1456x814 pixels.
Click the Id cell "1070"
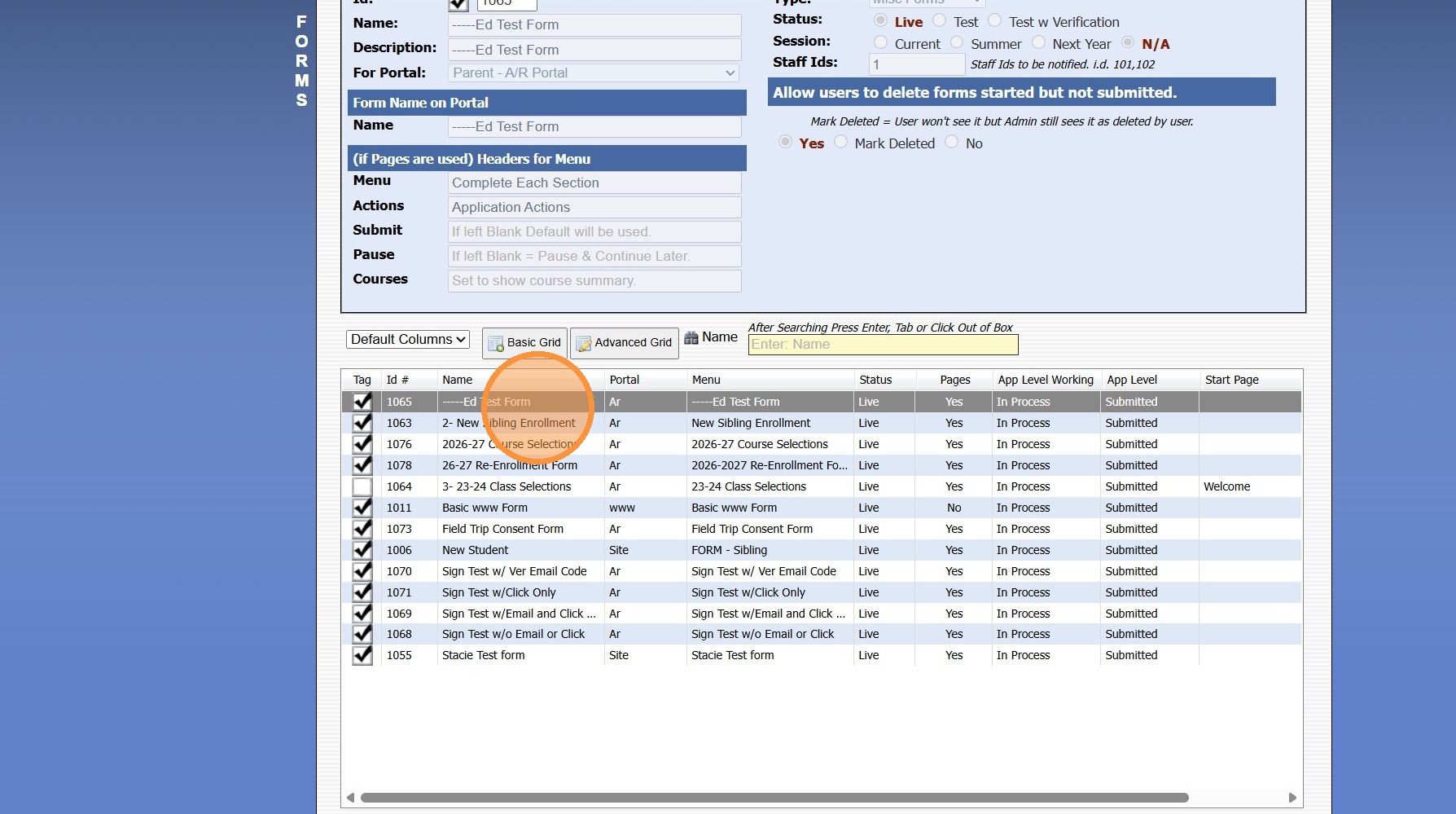click(399, 571)
